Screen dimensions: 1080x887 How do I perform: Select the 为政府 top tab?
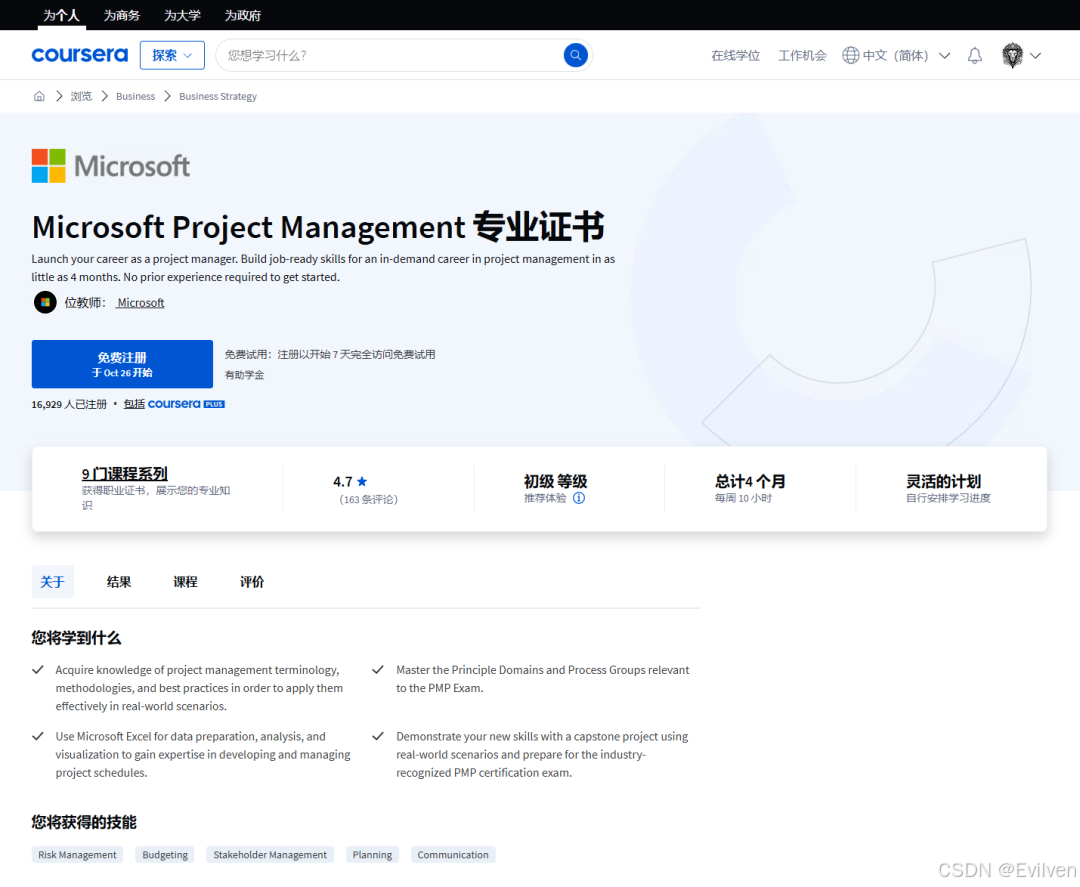242,15
